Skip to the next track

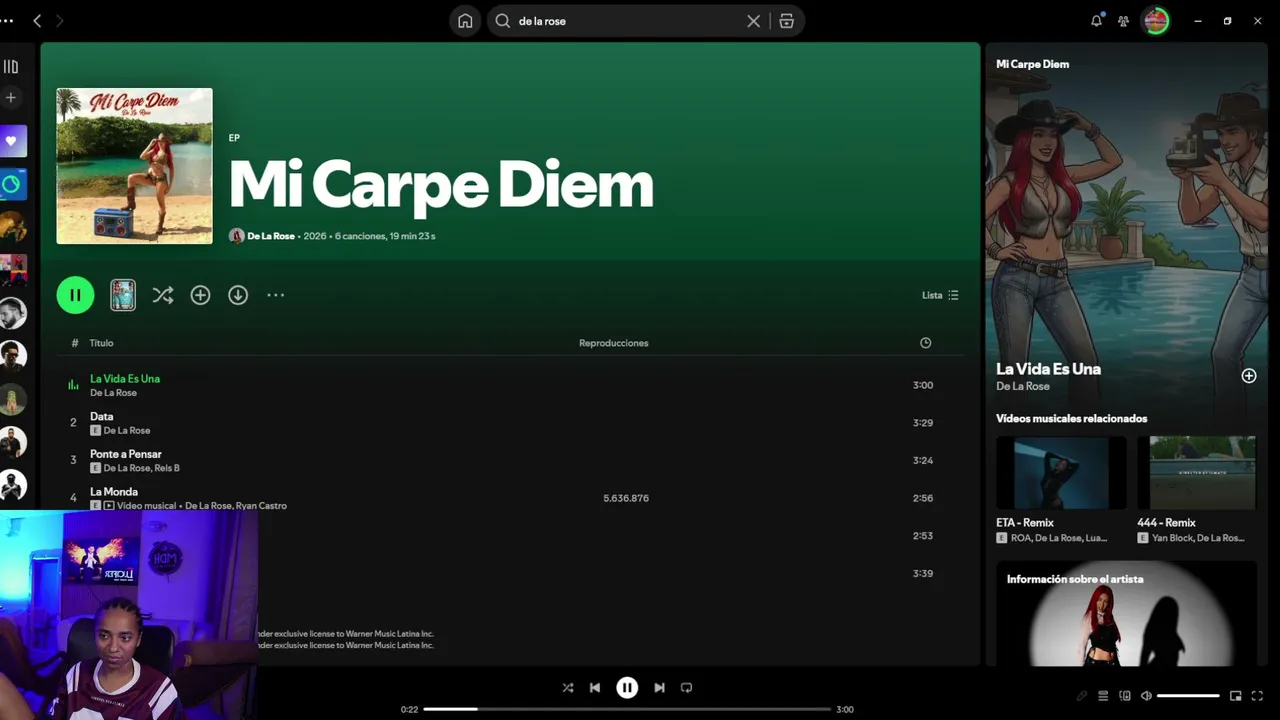(x=659, y=688)
